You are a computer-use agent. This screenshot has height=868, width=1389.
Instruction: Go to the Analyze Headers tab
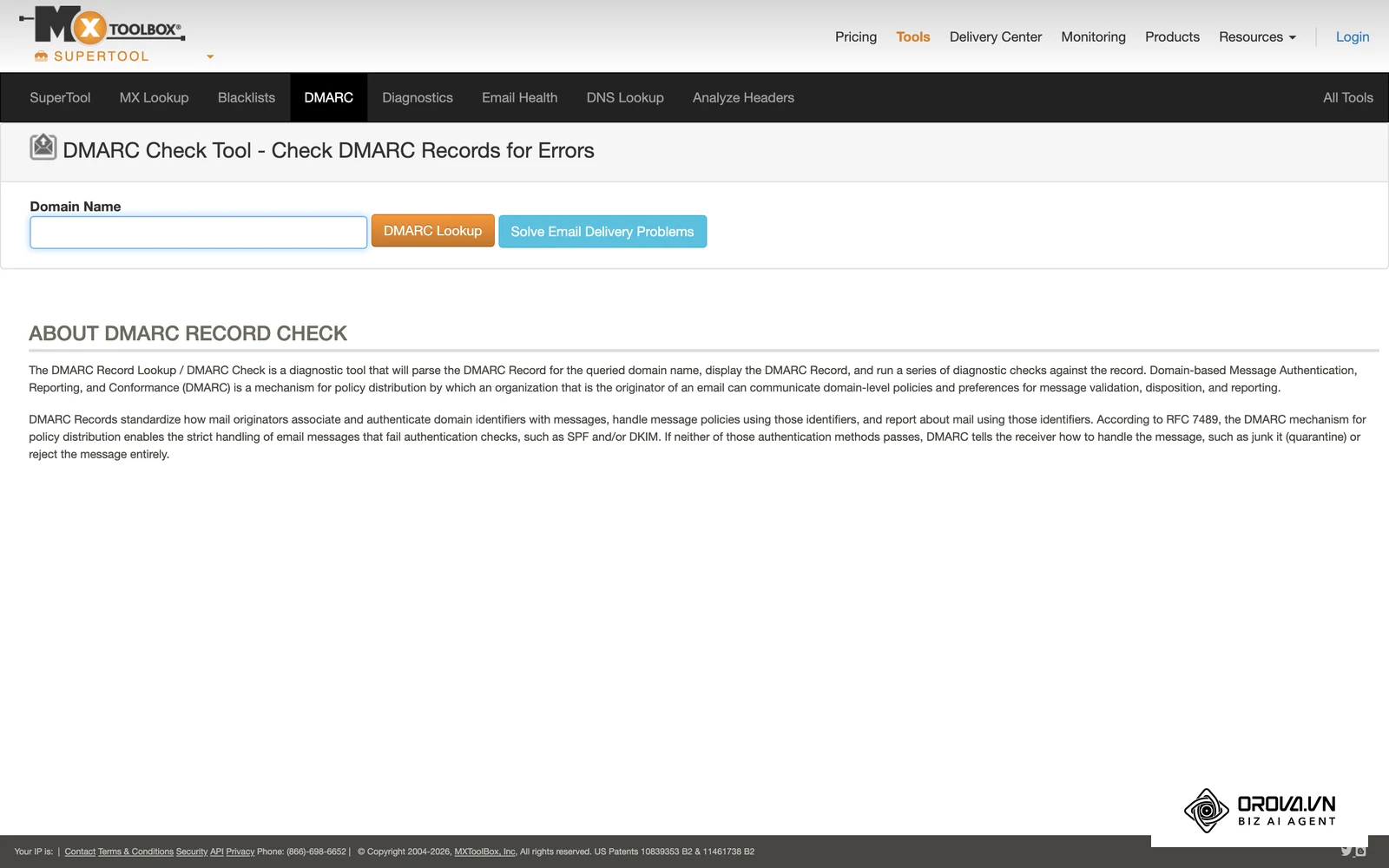(x=743, y=97)
